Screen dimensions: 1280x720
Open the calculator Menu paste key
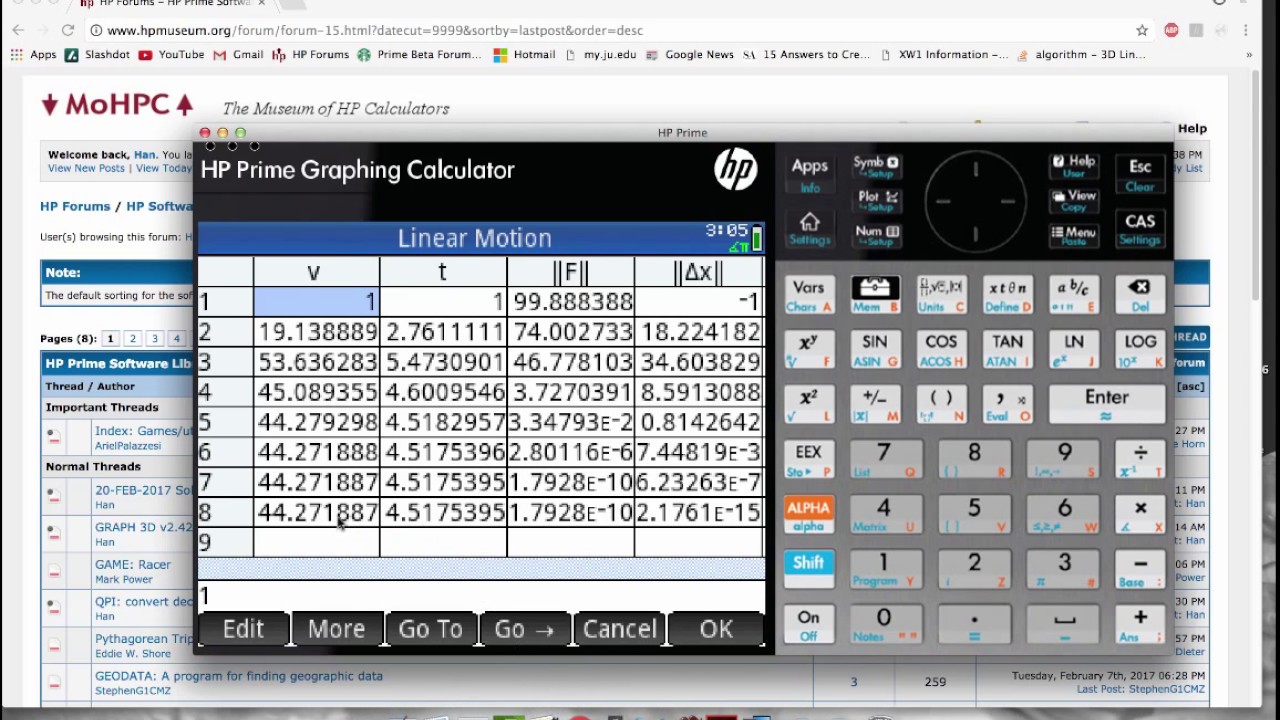tap(1073, 236)
